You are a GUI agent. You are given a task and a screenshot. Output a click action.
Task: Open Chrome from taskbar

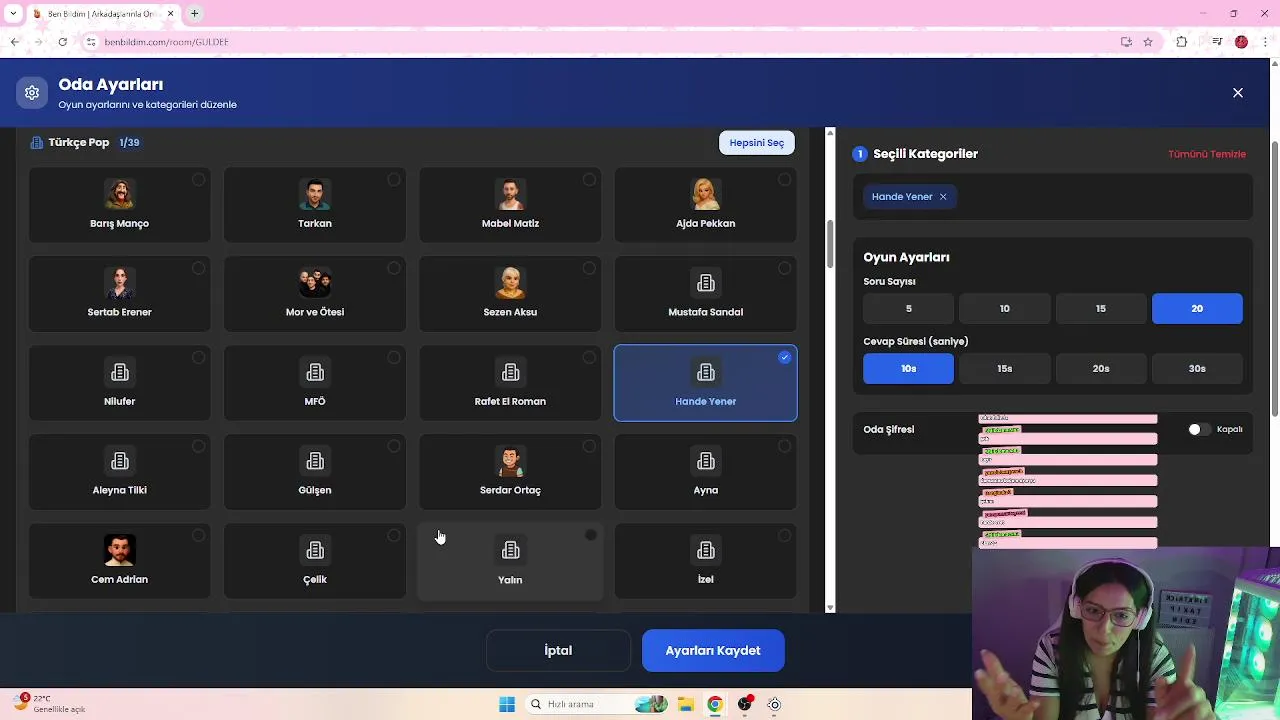tap(715, 704)
